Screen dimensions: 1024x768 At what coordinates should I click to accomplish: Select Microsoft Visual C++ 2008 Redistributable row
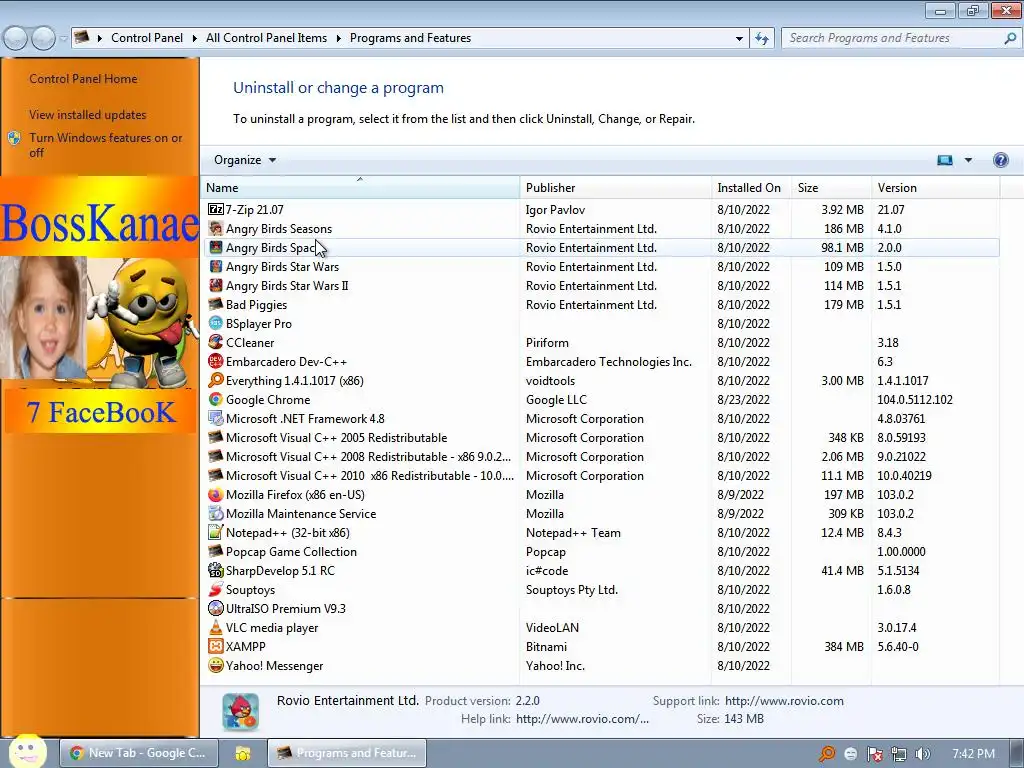click(601, 456)
